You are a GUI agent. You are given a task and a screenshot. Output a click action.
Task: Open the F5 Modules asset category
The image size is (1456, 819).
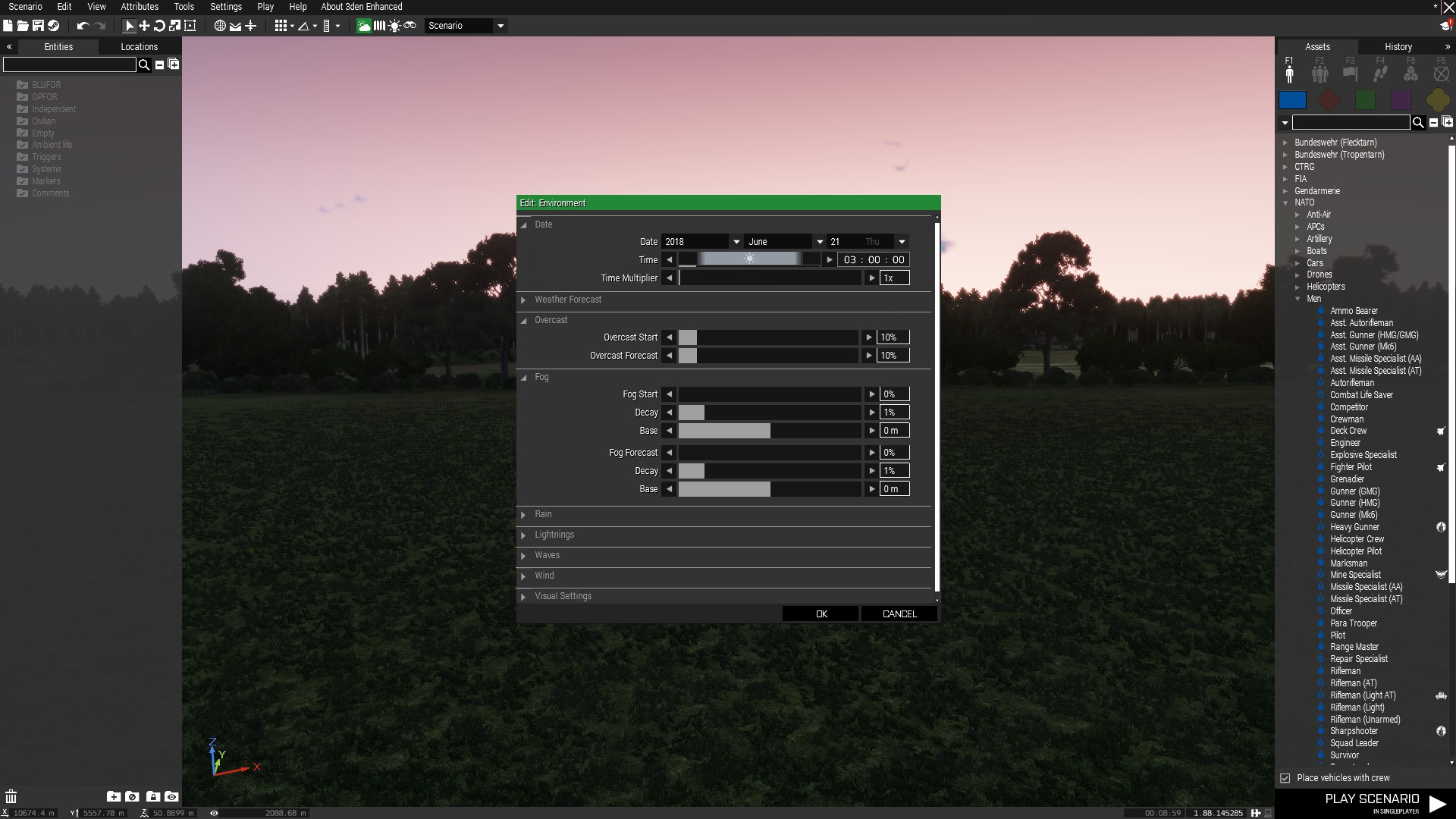pyautogui.click(x=1411, y=72)
